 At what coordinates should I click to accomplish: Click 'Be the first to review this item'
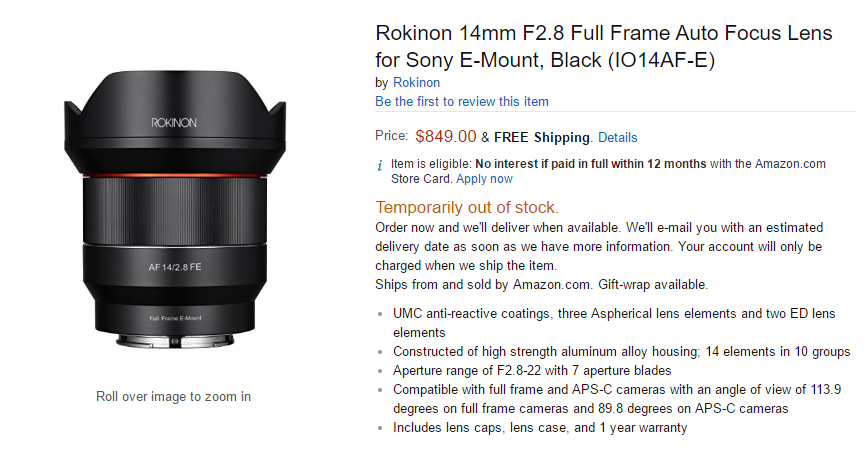point(462,101)
